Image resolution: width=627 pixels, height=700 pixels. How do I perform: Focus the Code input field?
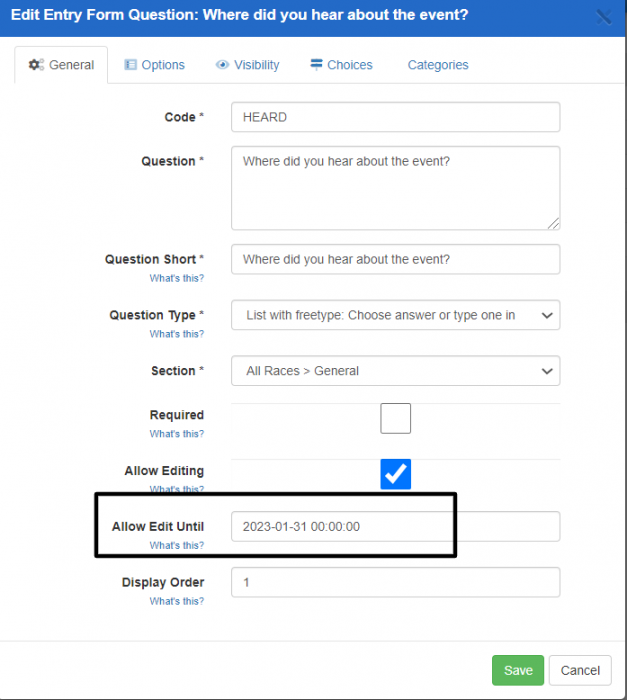coord(395,117)
